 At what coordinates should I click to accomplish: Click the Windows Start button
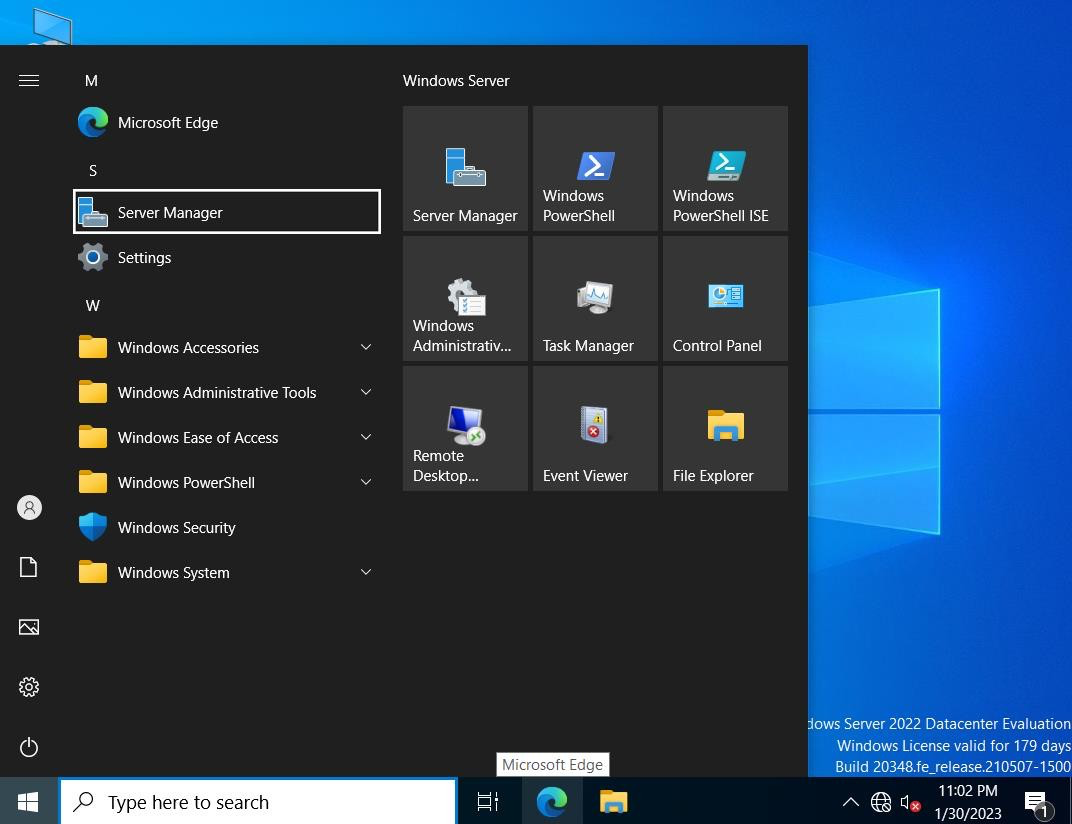click(x=28, y=801)
